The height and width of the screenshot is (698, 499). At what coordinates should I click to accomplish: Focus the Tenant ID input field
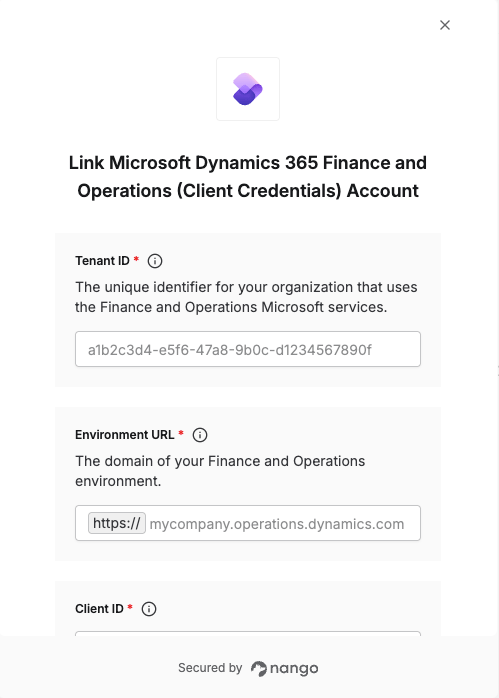coord(248,349)
